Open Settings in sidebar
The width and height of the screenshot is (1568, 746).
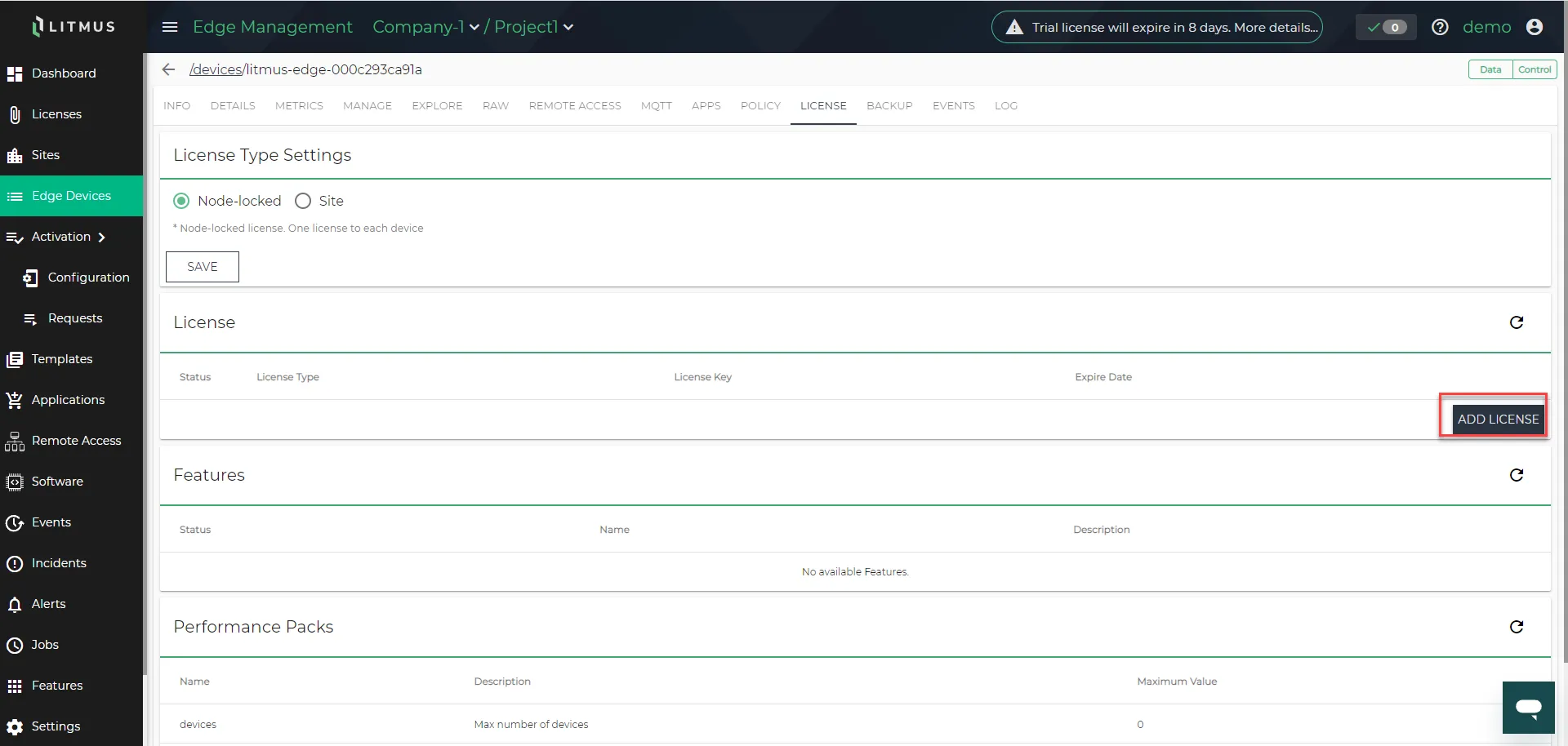[71, 726]
